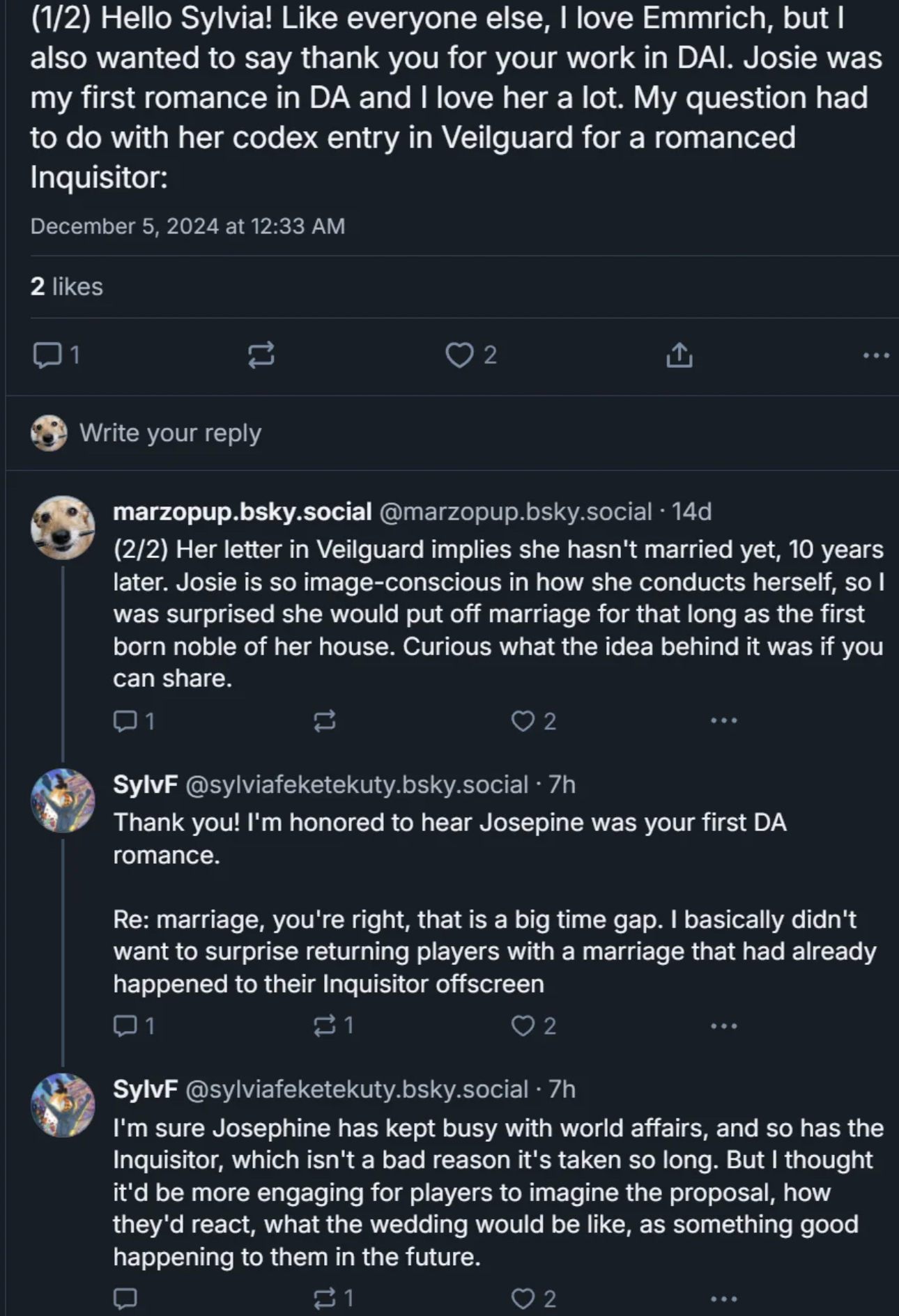899x1316 pixels.
Task: Click marzopup's dog avatar in the reply
Action: point(63,527)
